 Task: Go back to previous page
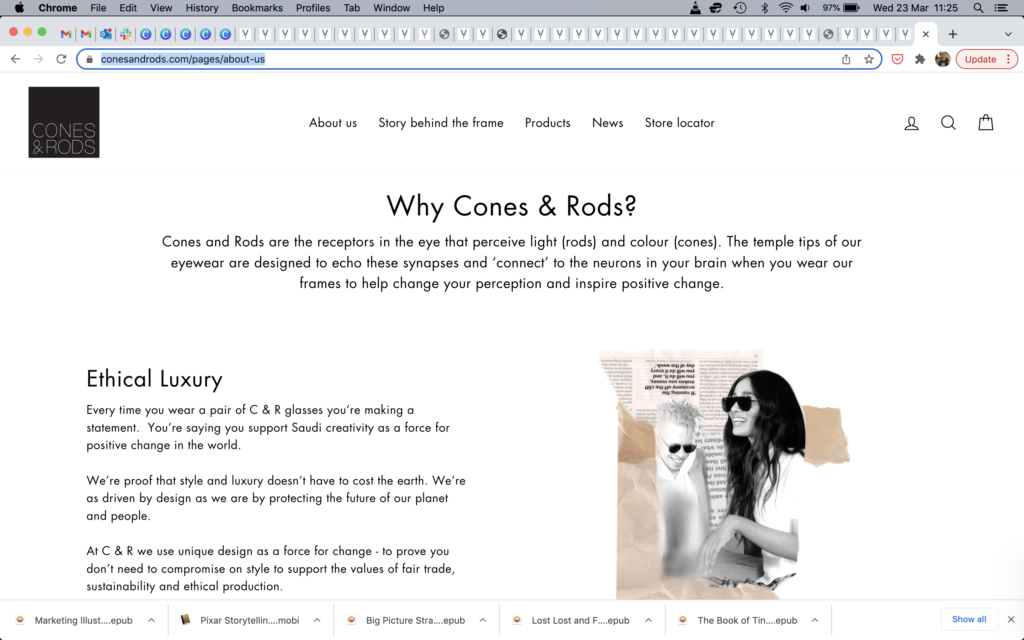point(16,59)
